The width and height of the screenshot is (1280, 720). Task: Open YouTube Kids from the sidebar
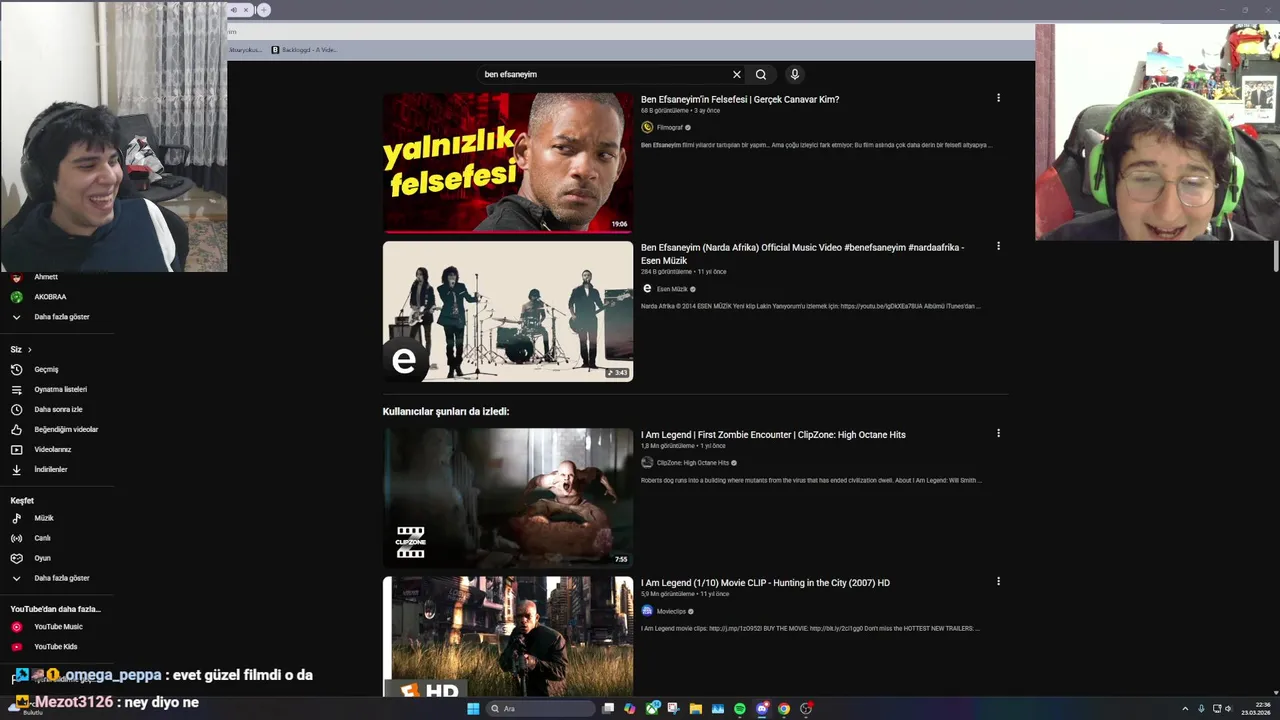point(55,647)
